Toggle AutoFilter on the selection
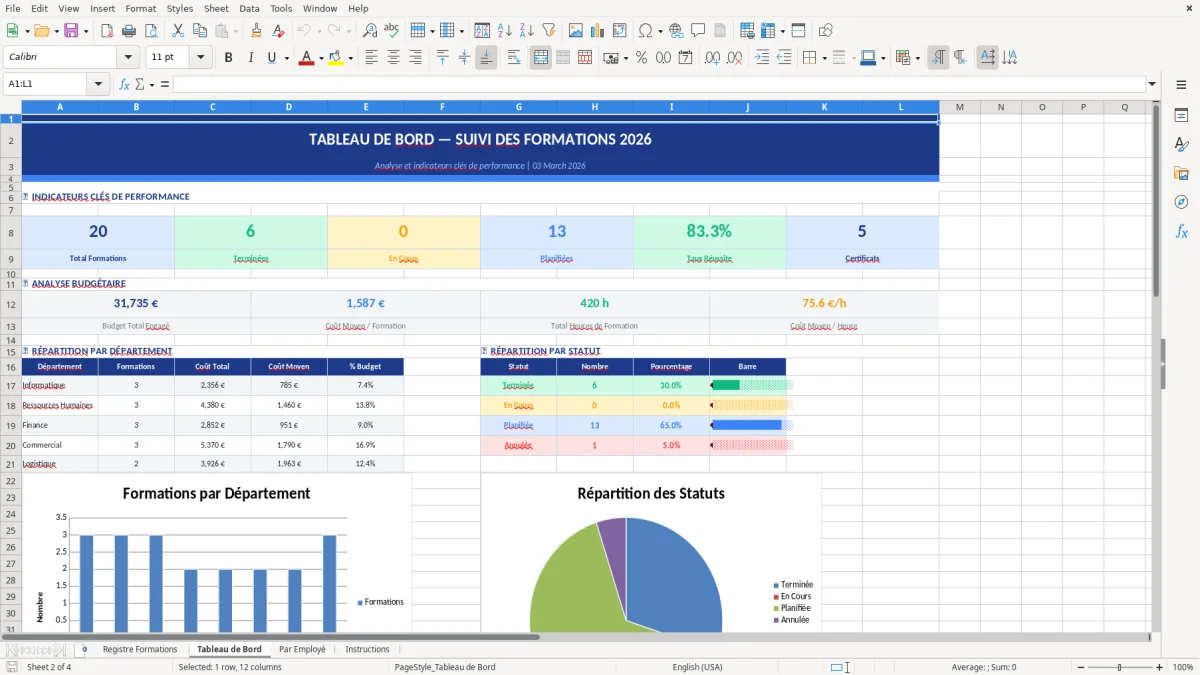The image size is (1200, 675). click(550, 30)
